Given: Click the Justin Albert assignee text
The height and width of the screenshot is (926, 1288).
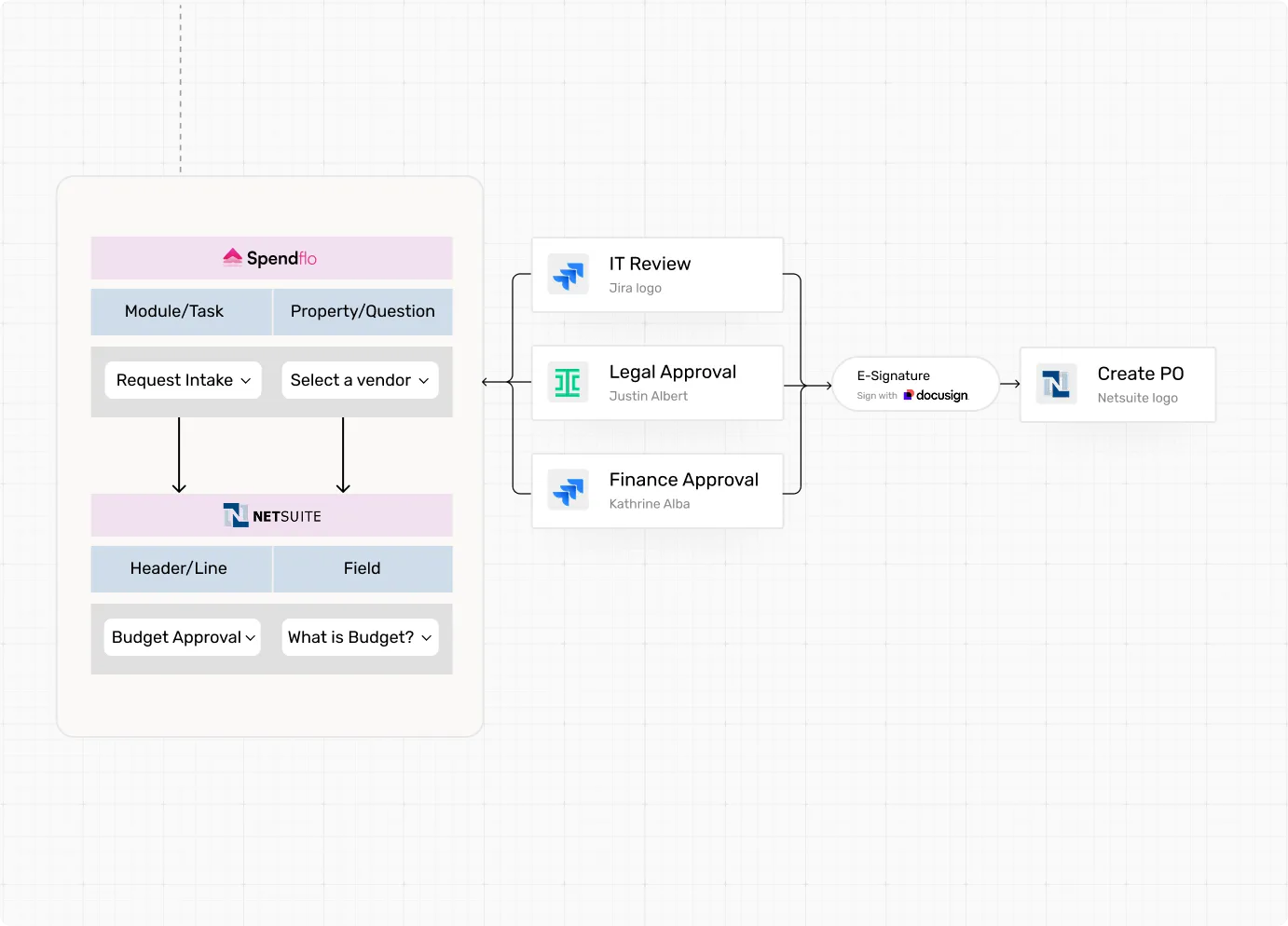Looking at the screenshot, I should click(x=648, y=396).
